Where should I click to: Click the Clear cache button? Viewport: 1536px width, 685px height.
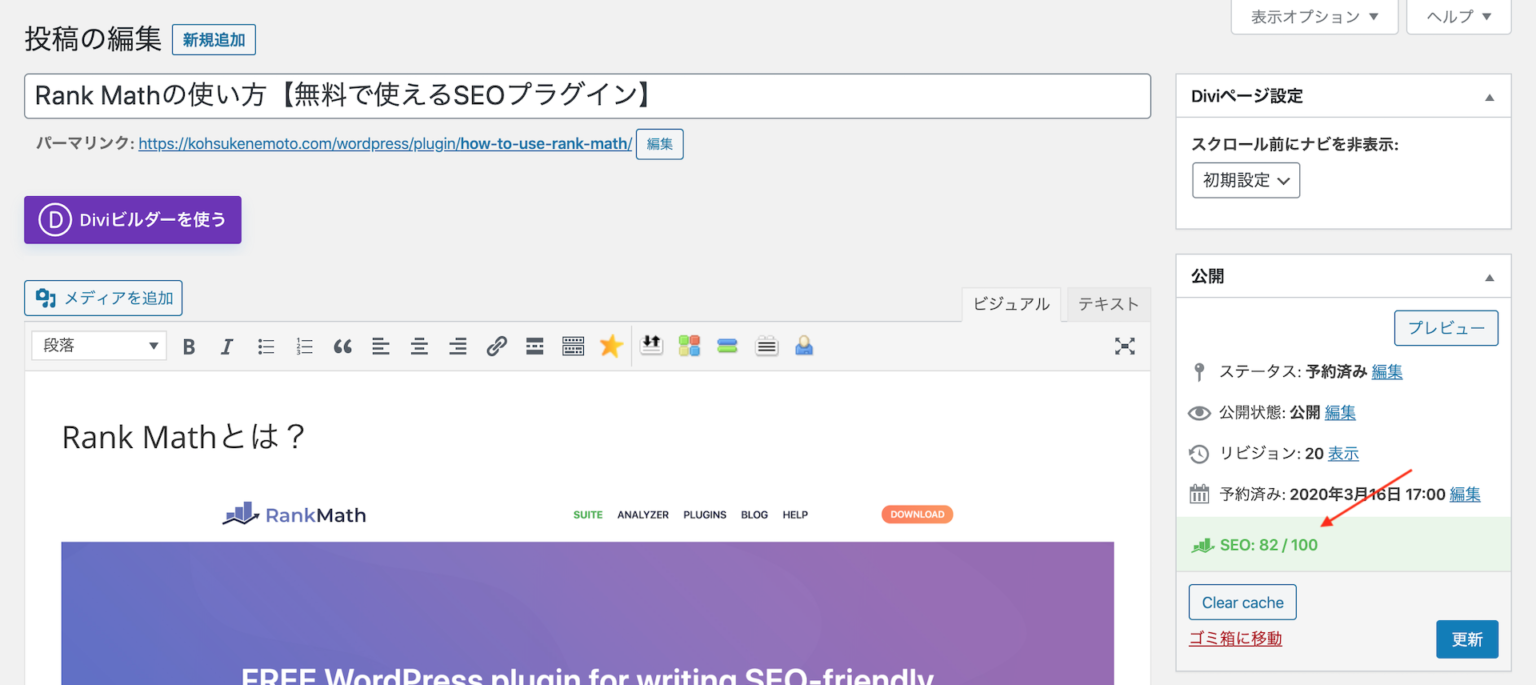point(1242,602)
